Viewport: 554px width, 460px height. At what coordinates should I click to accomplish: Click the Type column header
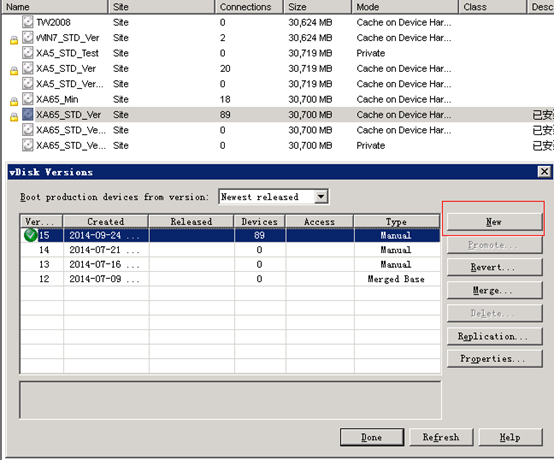396,222
